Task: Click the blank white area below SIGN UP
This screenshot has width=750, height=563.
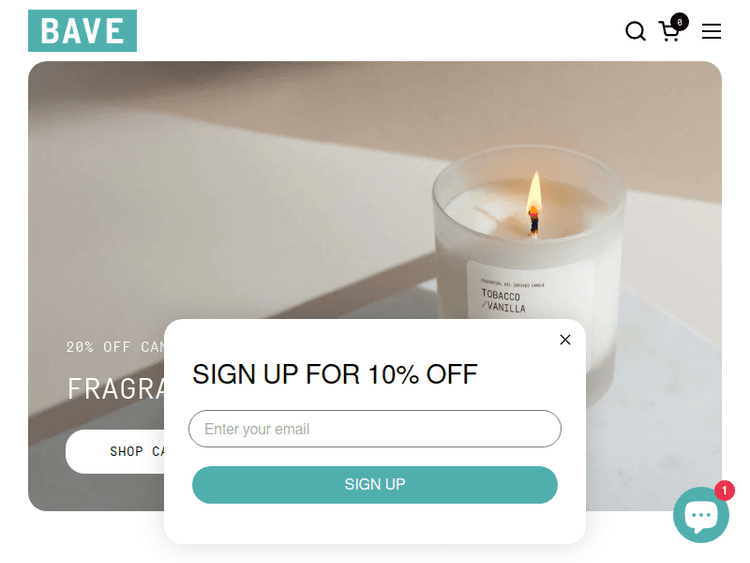Action: tap(375, 524)
